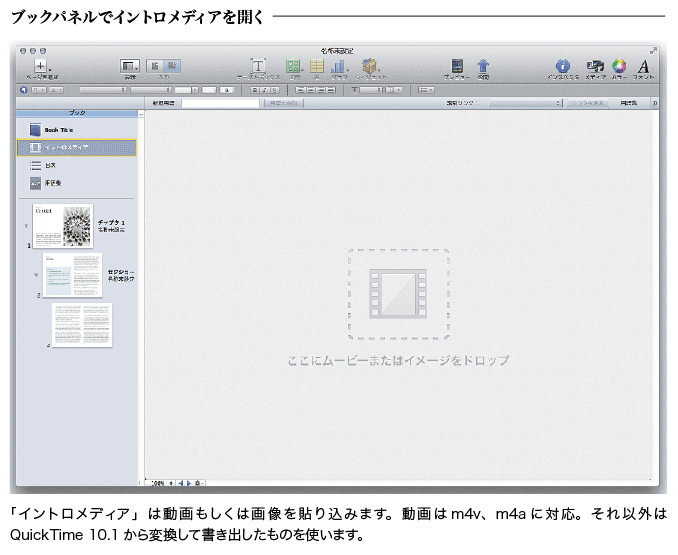The image size is (678, 555).
Task: Go to previous page with left arrow
Action: 181,483
